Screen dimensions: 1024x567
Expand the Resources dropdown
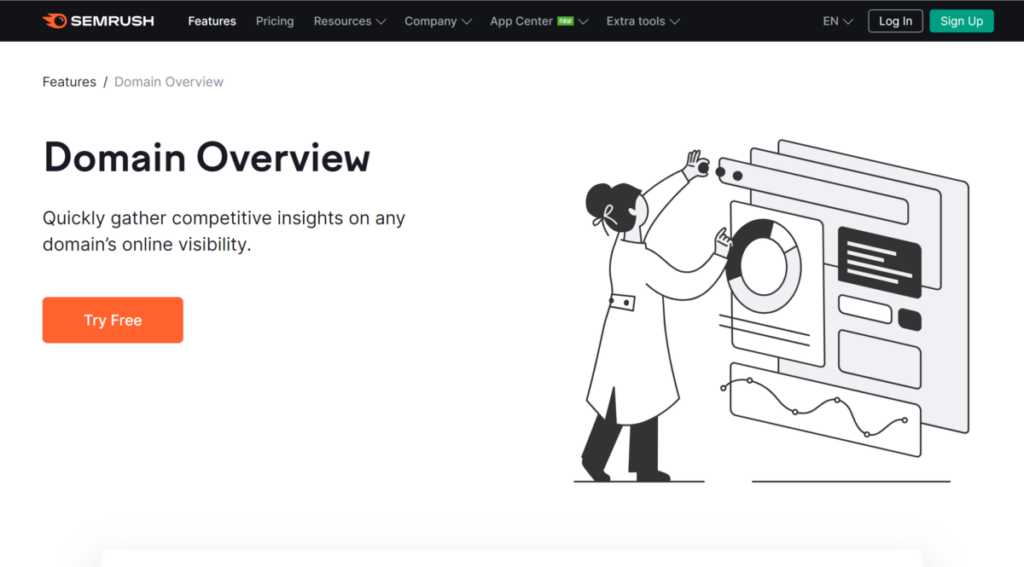(x=349, y=21)
